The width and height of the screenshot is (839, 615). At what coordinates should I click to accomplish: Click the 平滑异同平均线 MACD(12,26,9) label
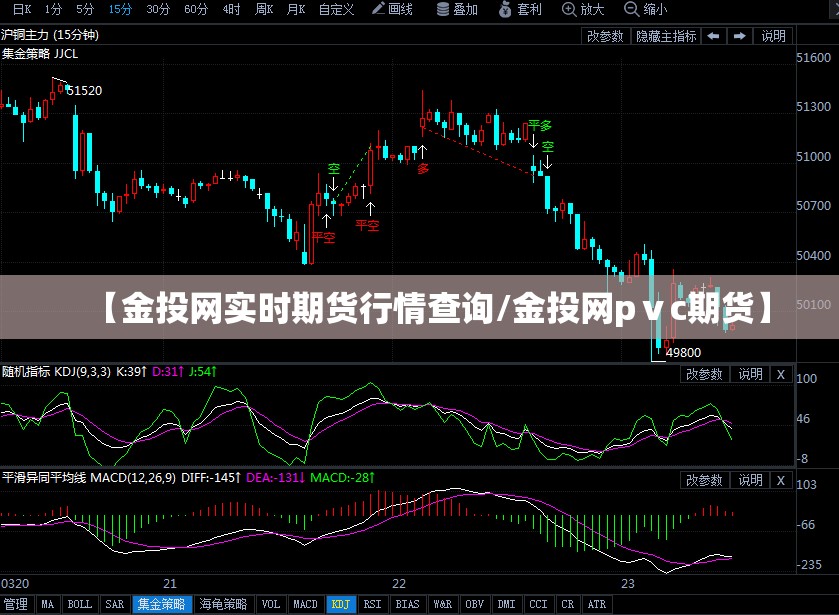[89, 477]
